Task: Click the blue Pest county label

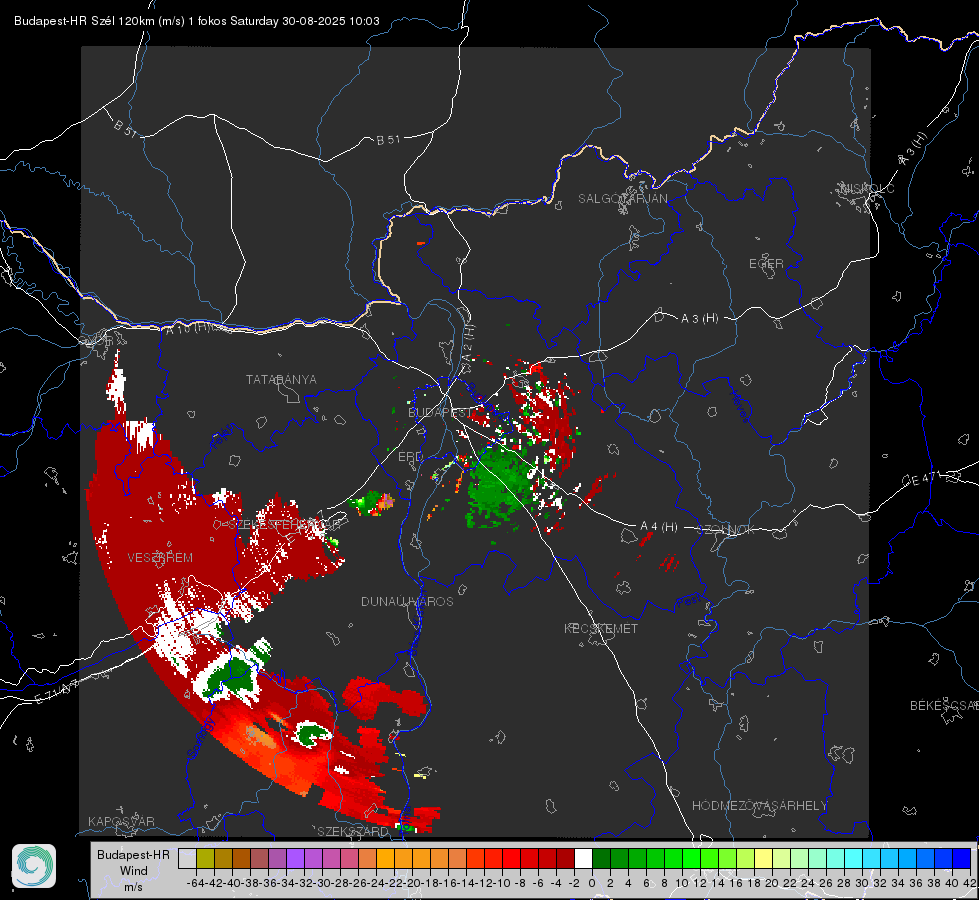Action: (689, 603)
